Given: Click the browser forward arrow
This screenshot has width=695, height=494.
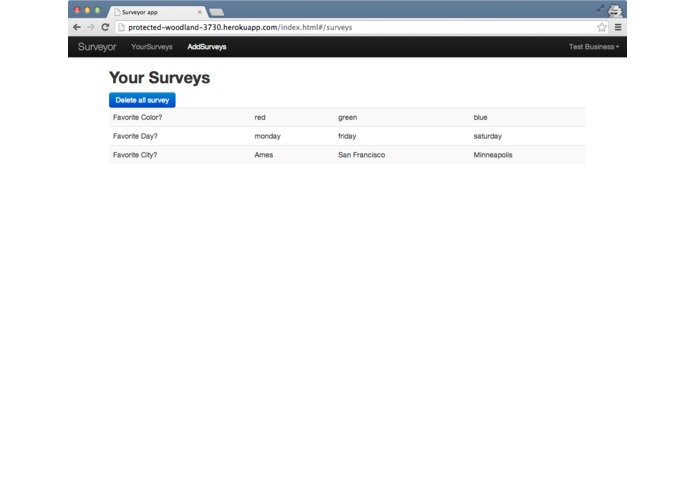Looking at the screenshot, I should [91, 27].
